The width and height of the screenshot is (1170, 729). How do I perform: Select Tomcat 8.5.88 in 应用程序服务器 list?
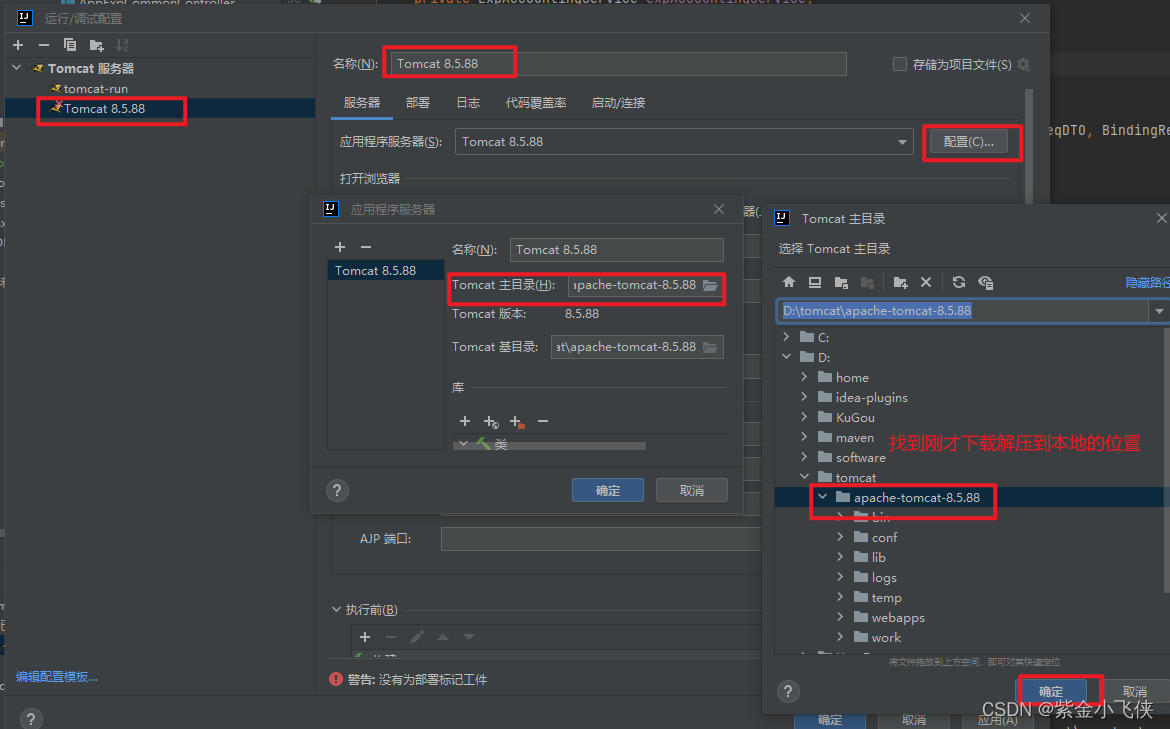386,270
